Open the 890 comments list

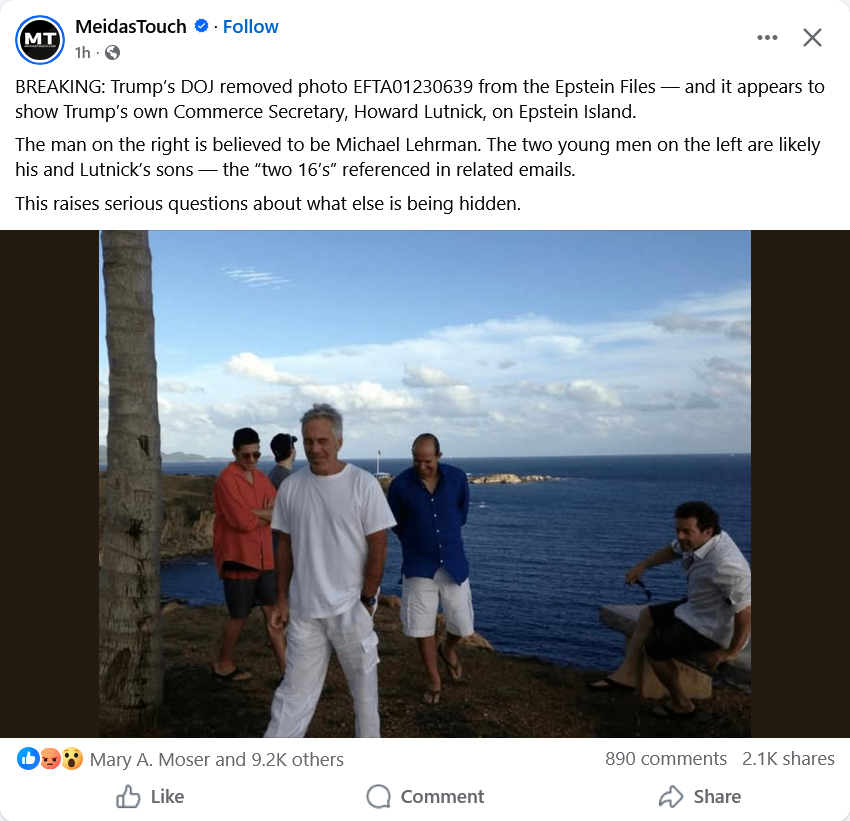coord(665,759)
